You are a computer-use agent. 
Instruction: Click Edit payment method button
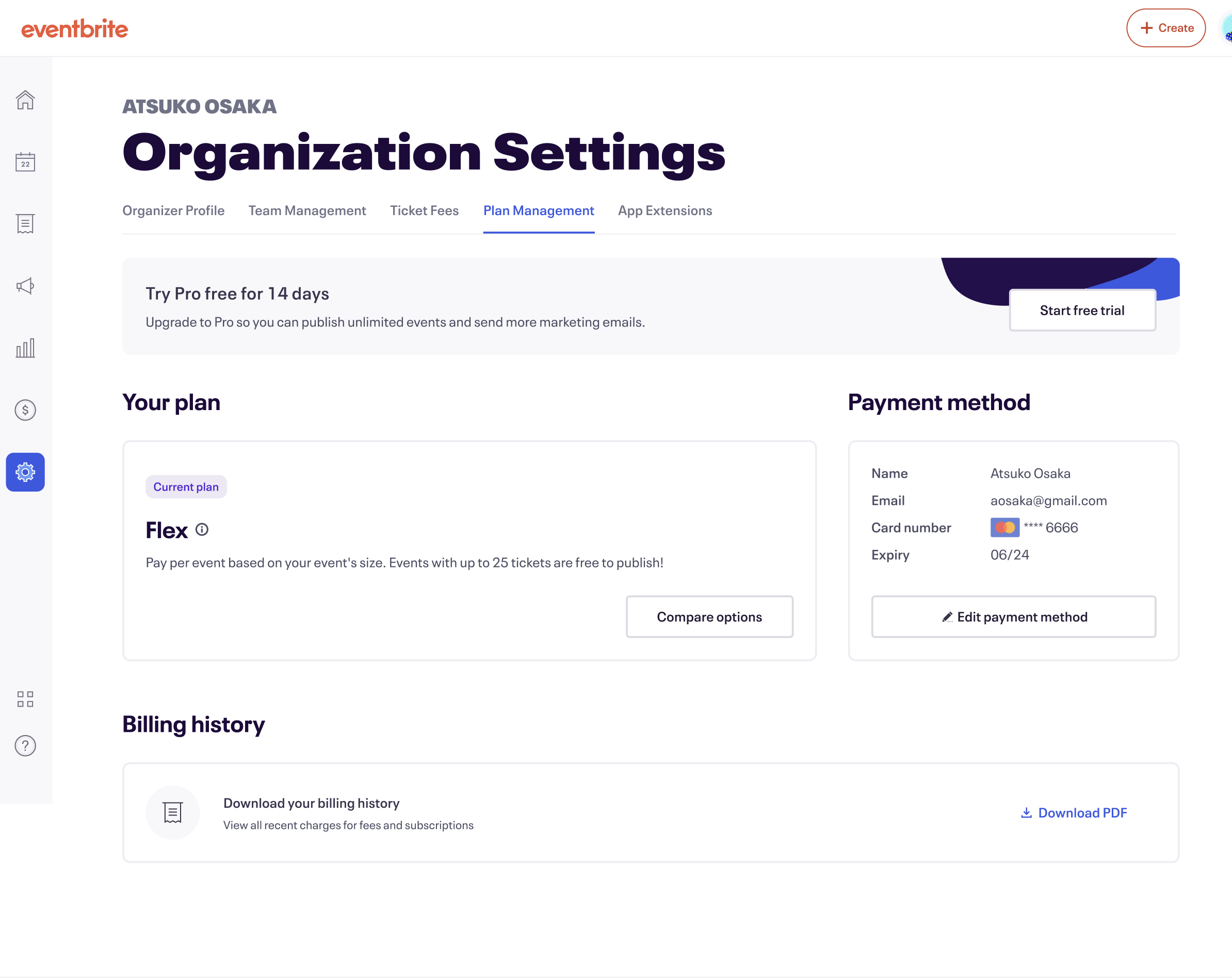[x=1013, y=617]
